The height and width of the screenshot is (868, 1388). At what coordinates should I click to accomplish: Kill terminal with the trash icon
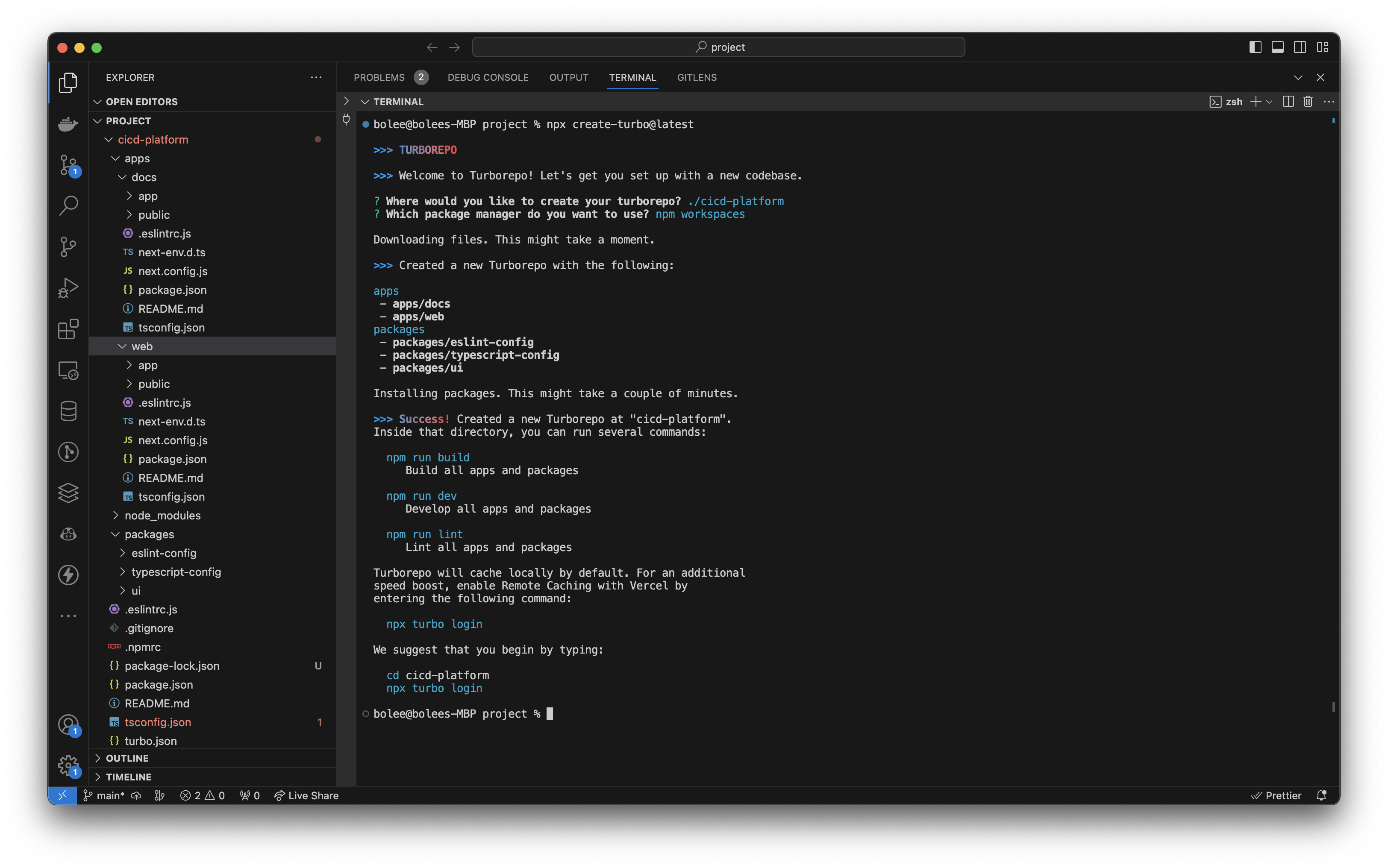pyautogui.click(x=1308, y=102)
